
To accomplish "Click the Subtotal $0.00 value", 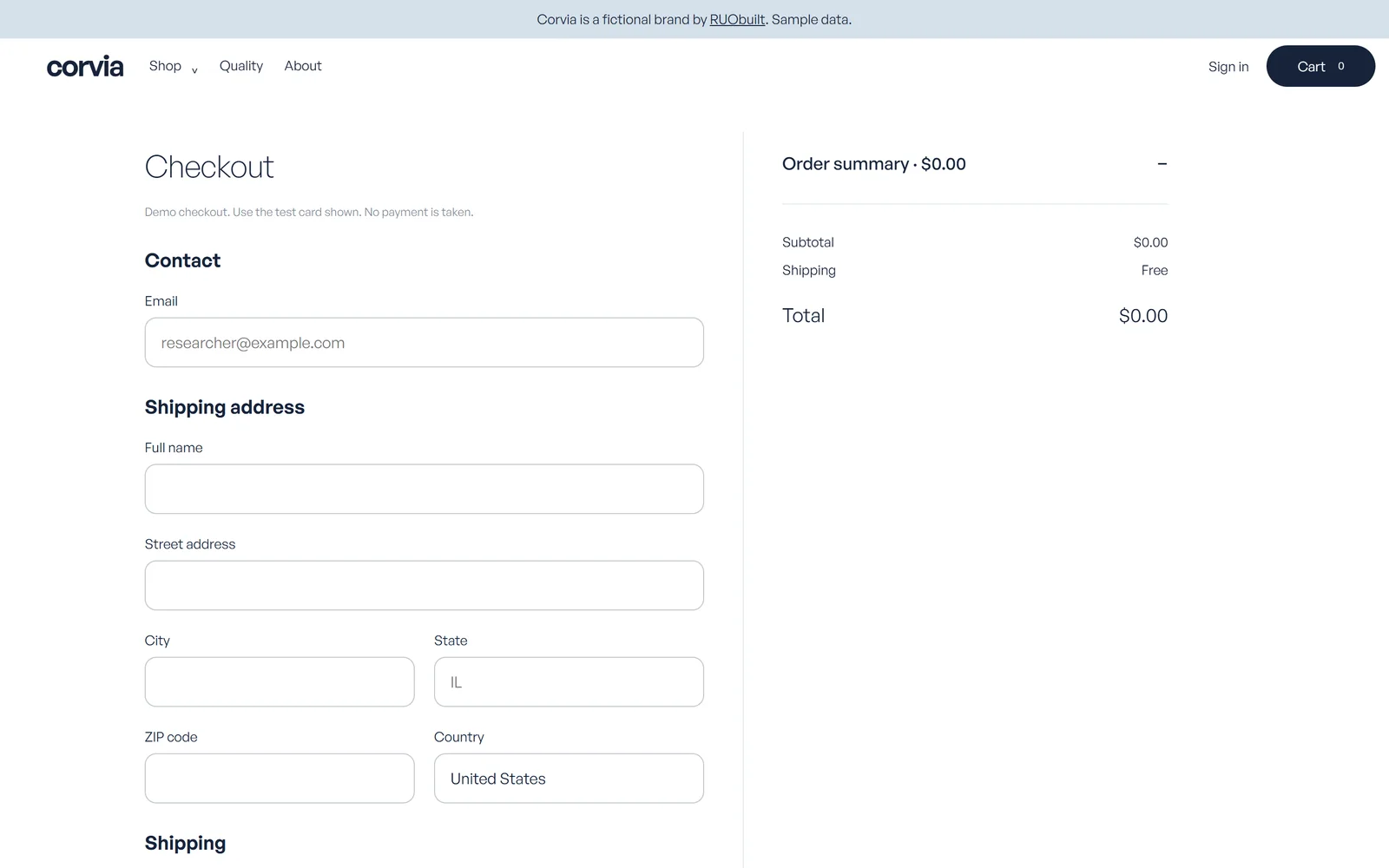I will (1150, 242).
